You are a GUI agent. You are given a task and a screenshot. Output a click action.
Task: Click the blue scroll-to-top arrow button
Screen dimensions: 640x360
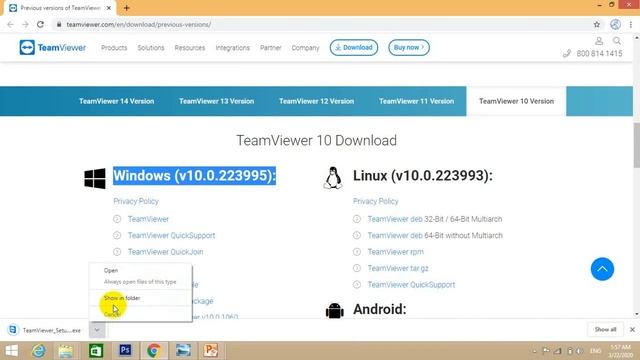[602, 269]
